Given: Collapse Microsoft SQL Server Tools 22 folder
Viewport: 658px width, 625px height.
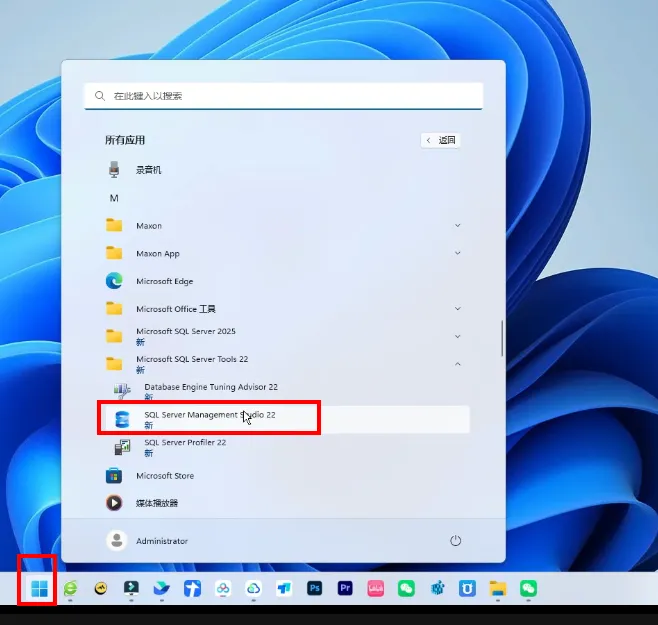Looking at the screenshot, I should pos(457,364).
